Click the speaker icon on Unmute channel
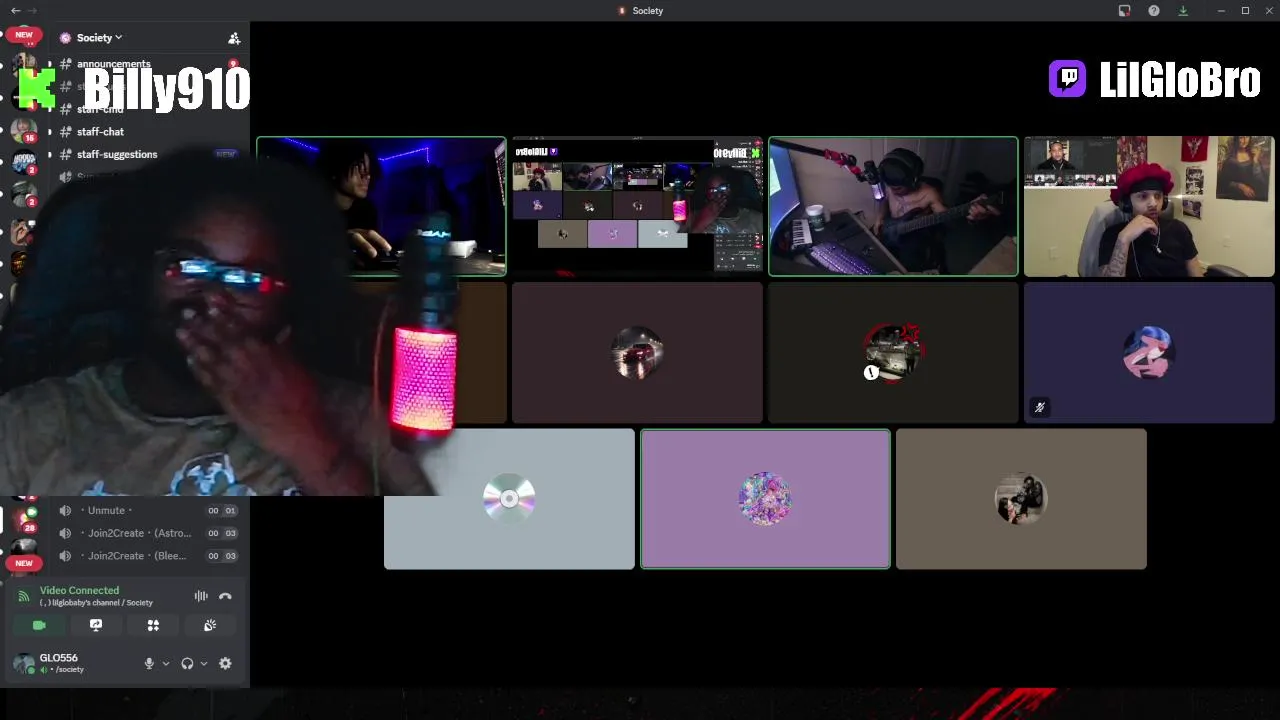The image size is (1280, 720). 65,510
